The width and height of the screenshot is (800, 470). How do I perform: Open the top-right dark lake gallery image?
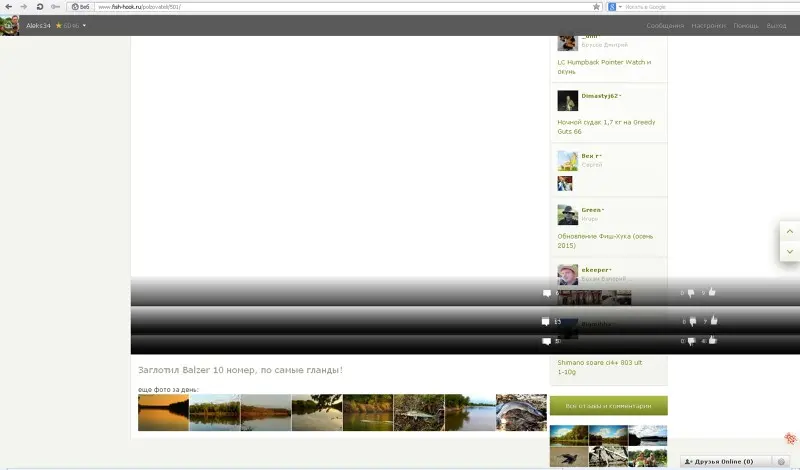[648, 435]
